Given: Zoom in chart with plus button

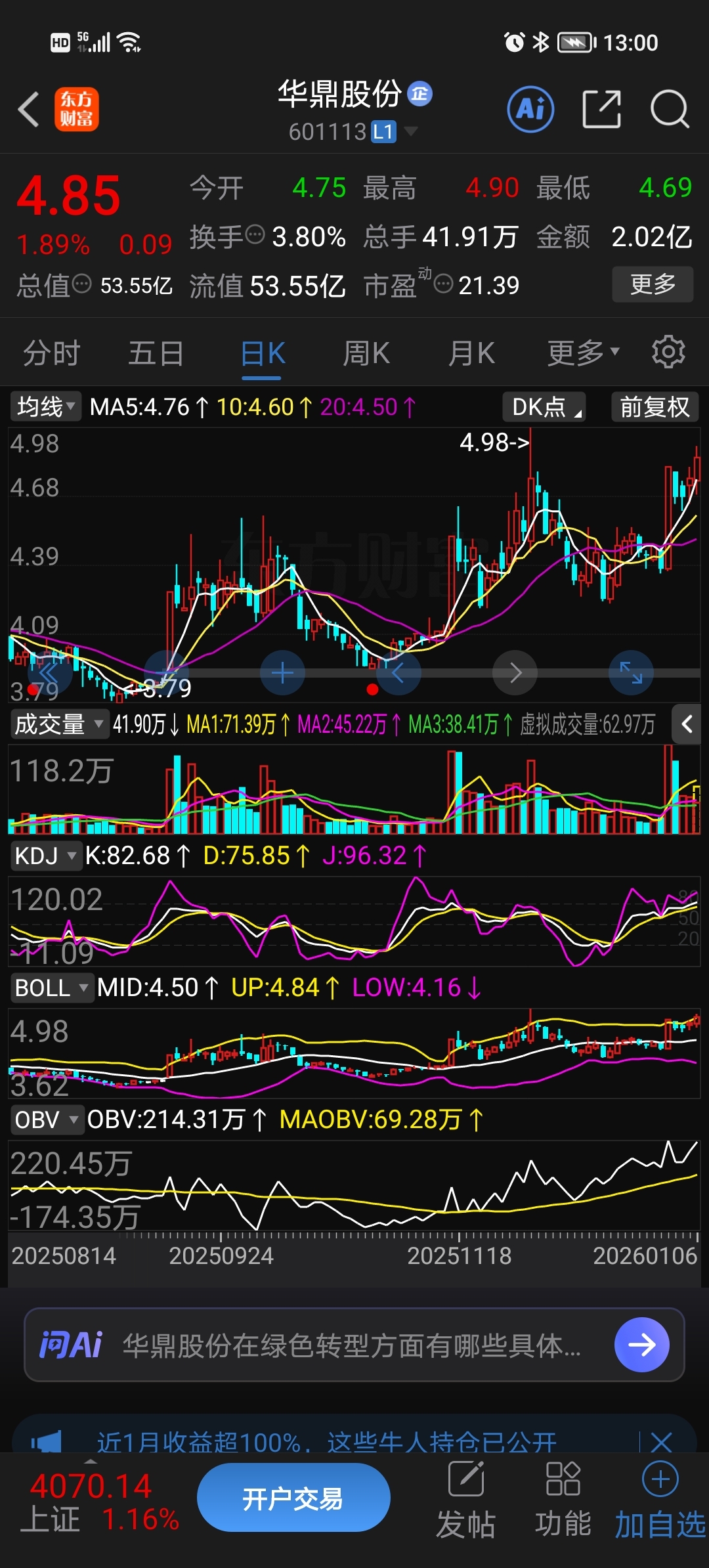Looking at the screenshot, I should click(x=282, y=673).
